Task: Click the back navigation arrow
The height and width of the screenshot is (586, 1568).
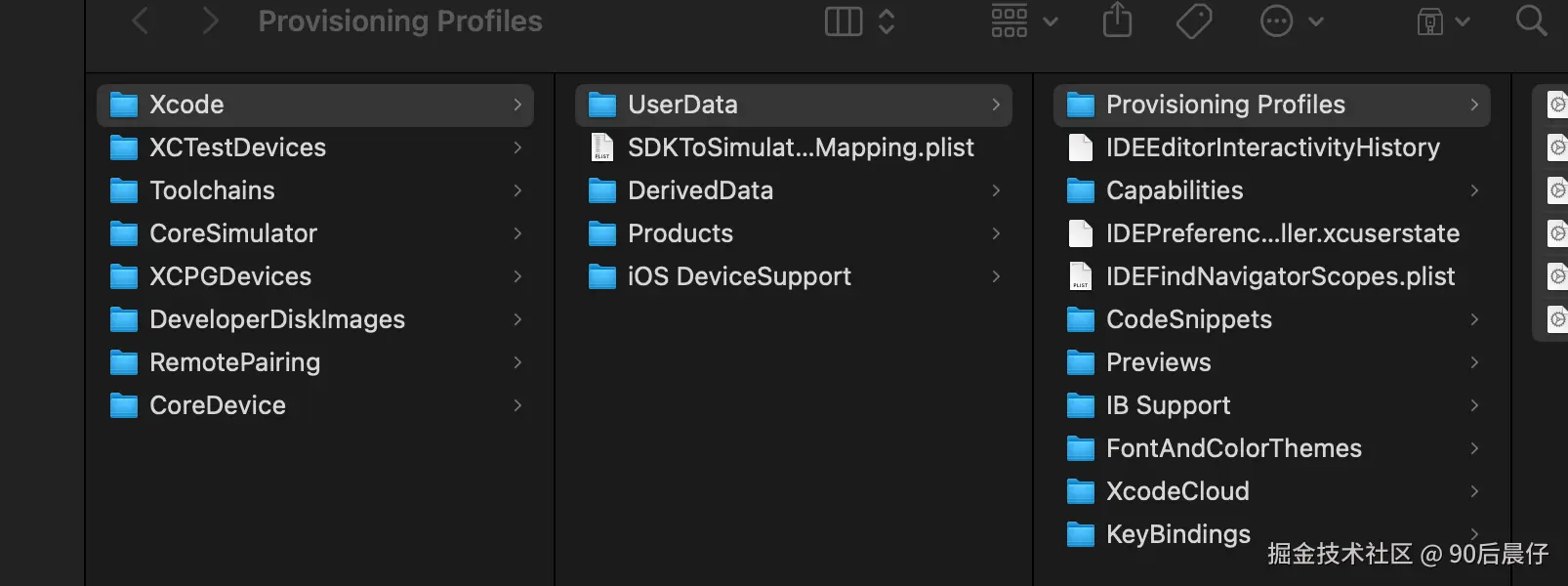Action: point(141,21)
